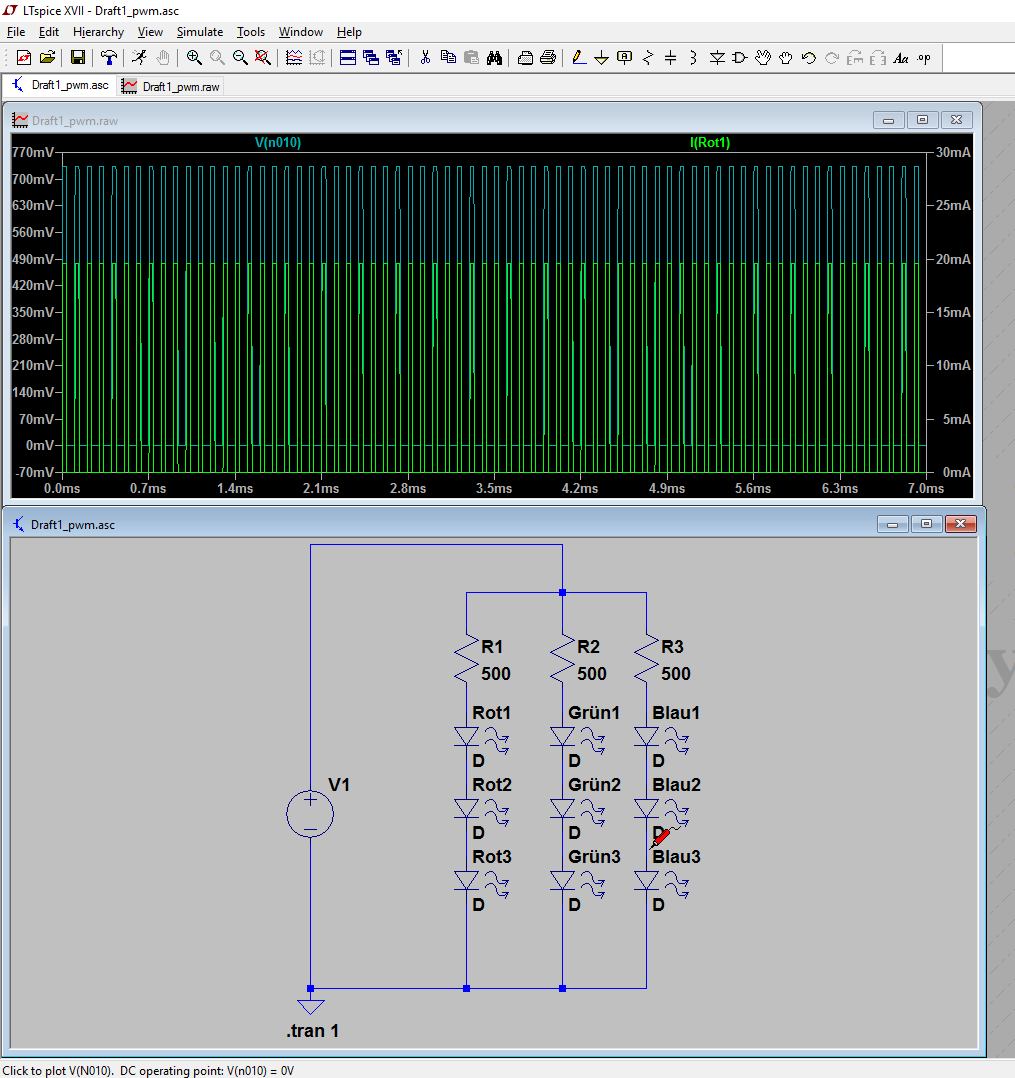Screen dimensions: 1015x1078
Task: Click the Halt simulation hand icon
Action: 163,58
